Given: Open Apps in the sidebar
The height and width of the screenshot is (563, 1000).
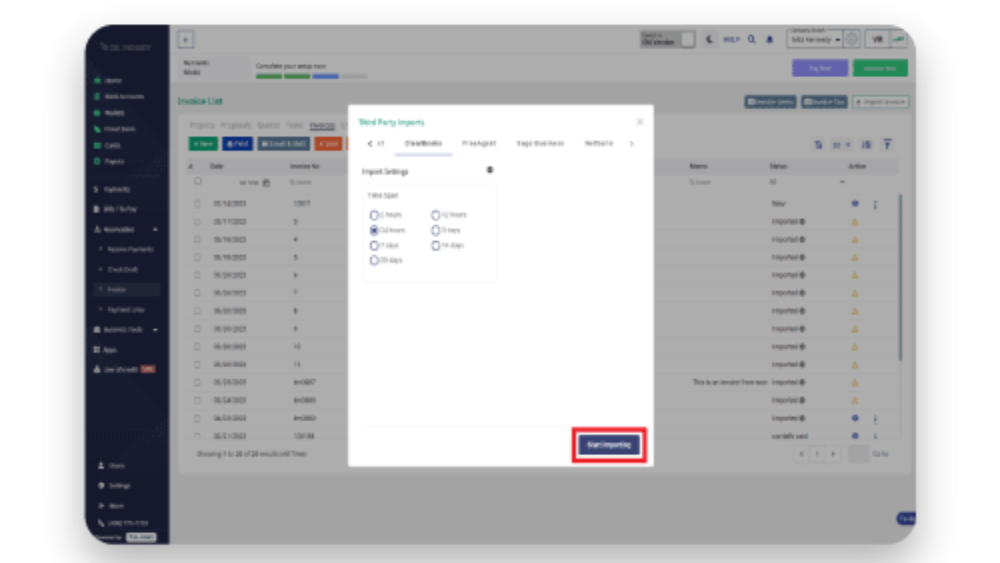Looking at the screenshot, I should 106,349.
